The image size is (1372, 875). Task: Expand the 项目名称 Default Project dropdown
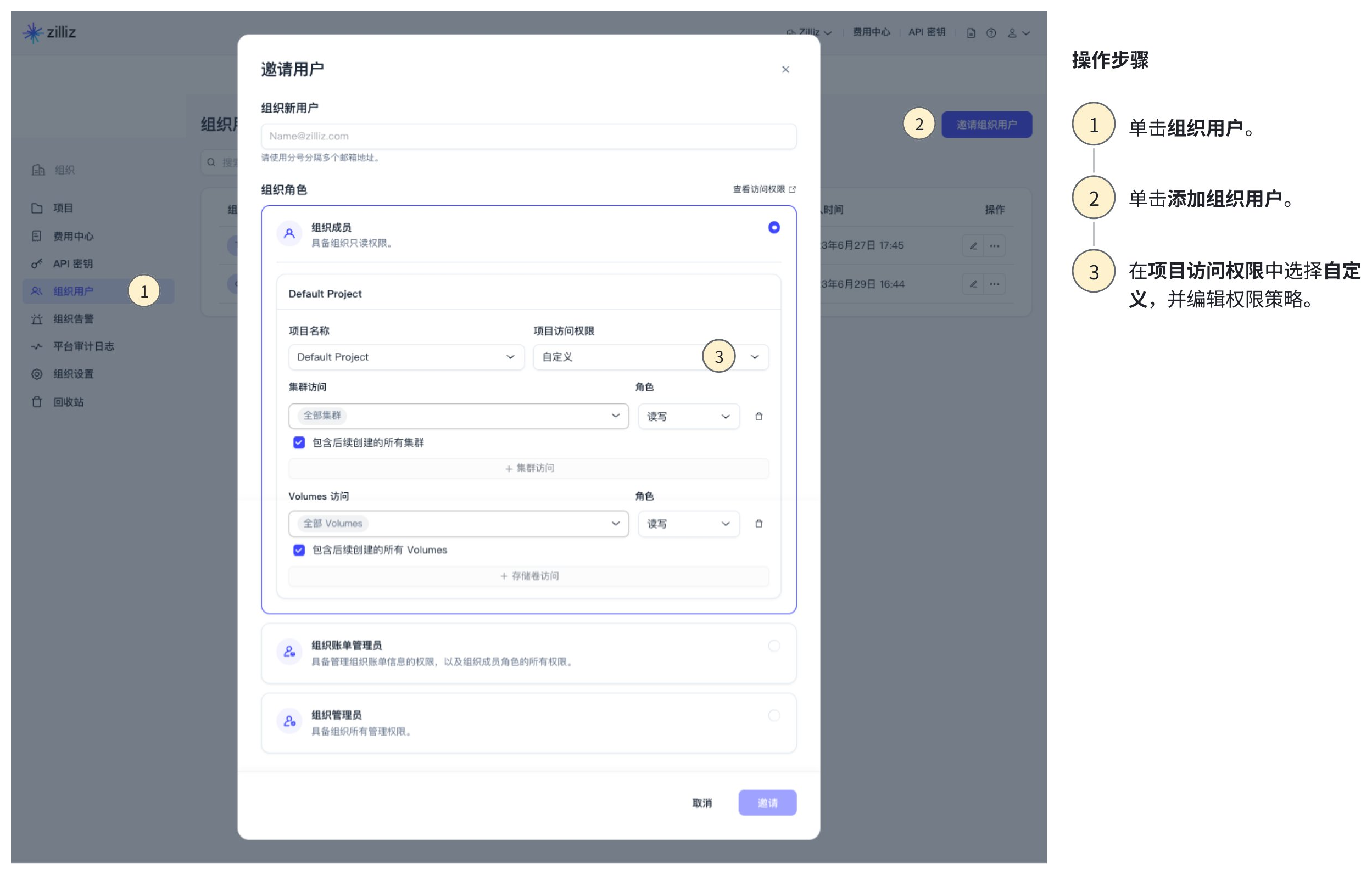[x=406, y=357]
